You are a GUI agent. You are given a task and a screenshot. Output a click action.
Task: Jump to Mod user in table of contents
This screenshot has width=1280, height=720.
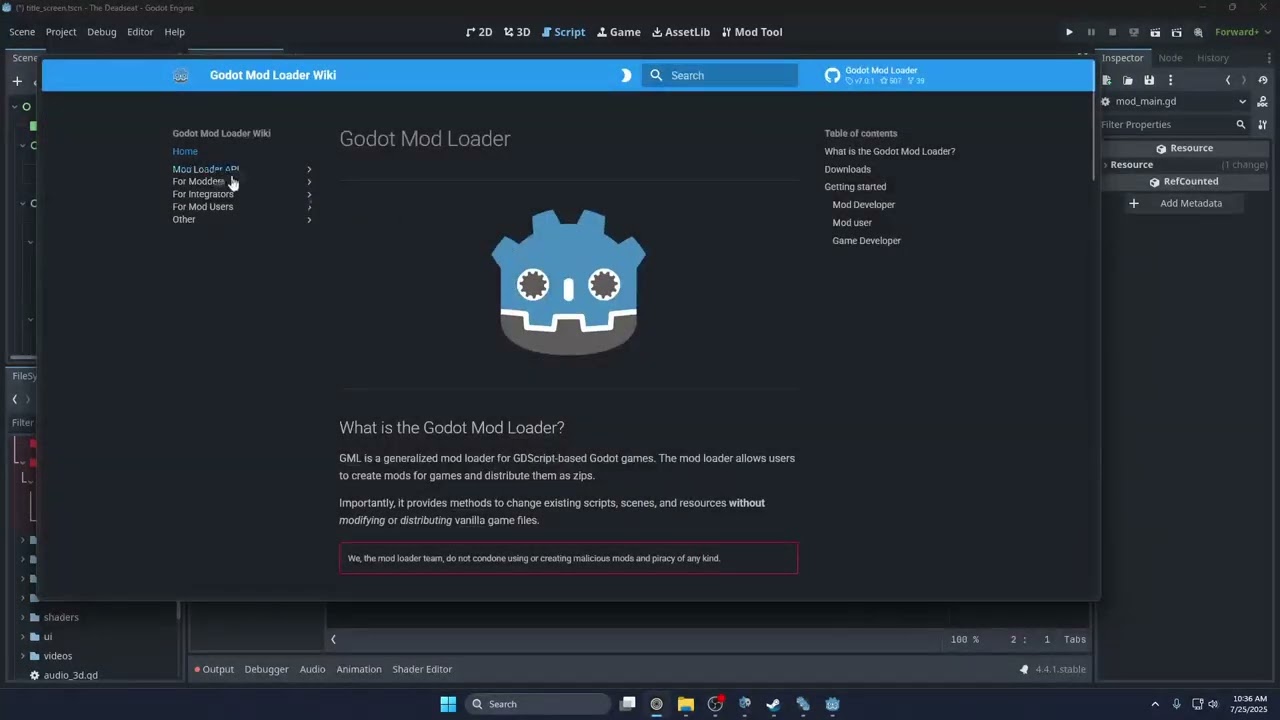tap(852, 223)
